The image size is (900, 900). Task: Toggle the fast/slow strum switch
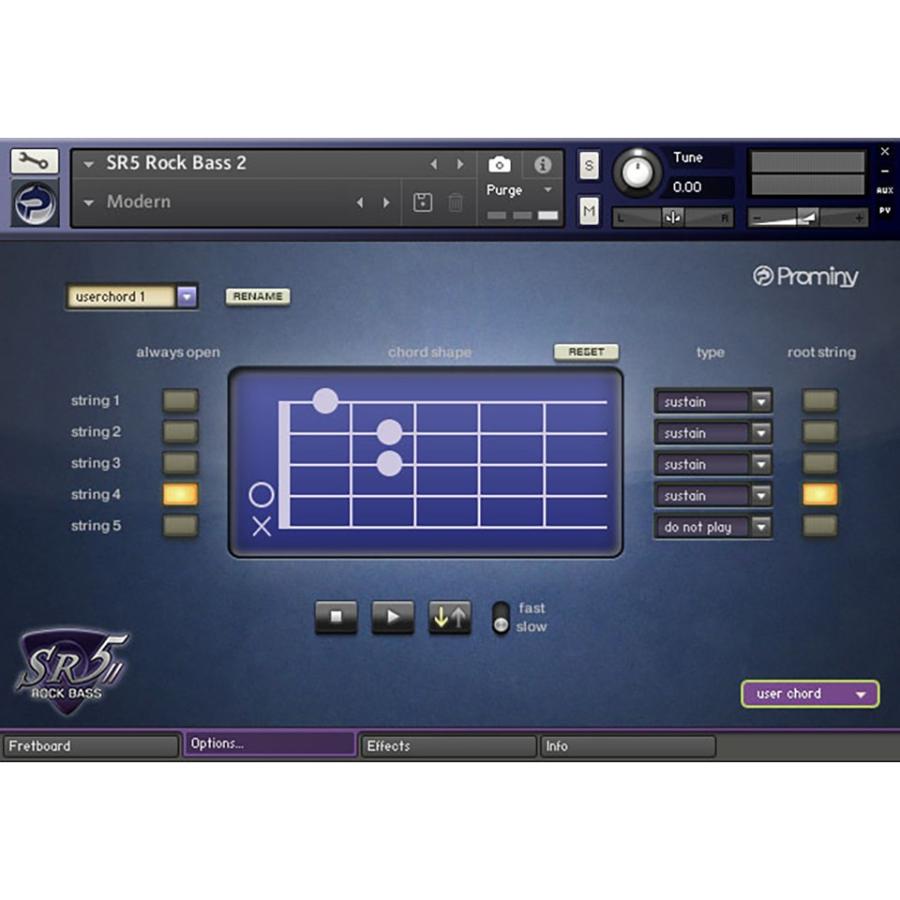pos(498,617)
